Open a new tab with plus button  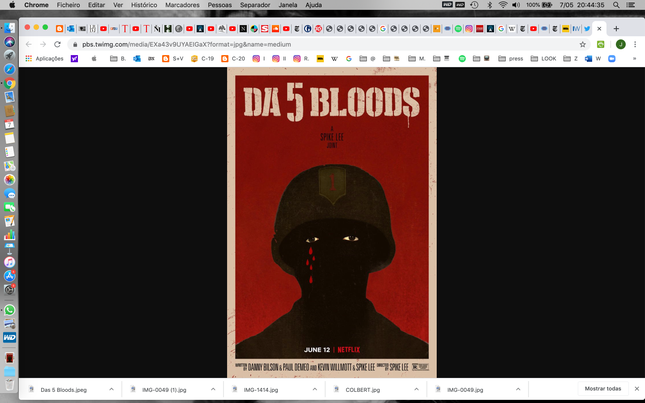click(x=616, y=28)
